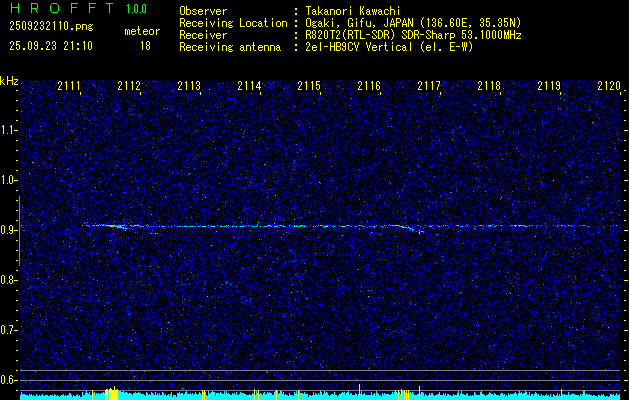Click the 0.9 kHz axis label
The height and width of the screenshot is (400, 629).
(8, 230)
